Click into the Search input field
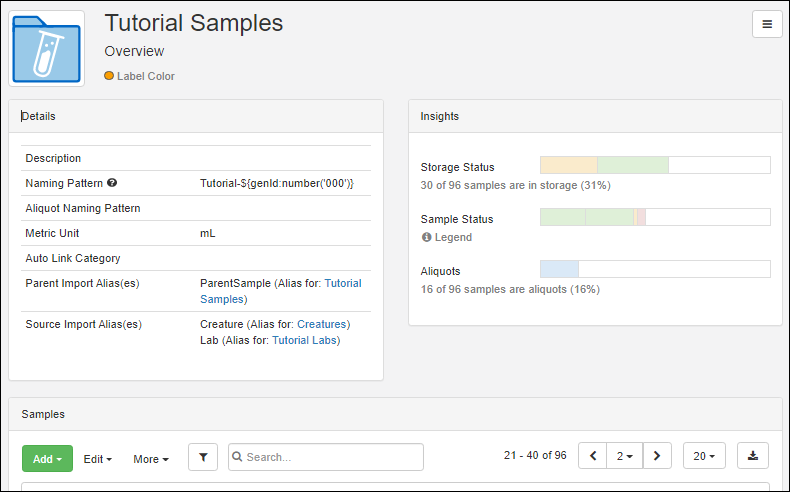Screen dimensions: 790x492 pyautogui.click(x=326, y=457)
